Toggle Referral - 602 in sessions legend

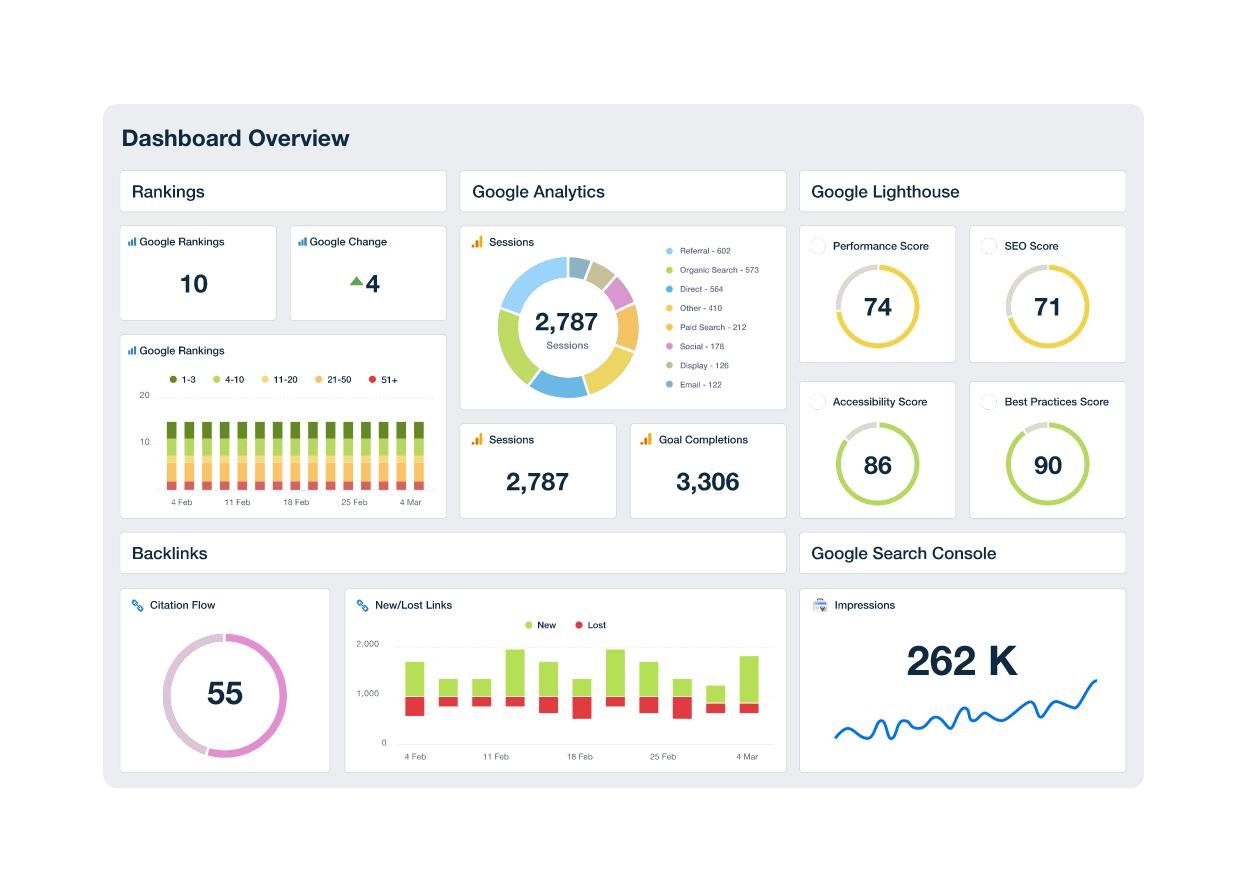(698, 251)
